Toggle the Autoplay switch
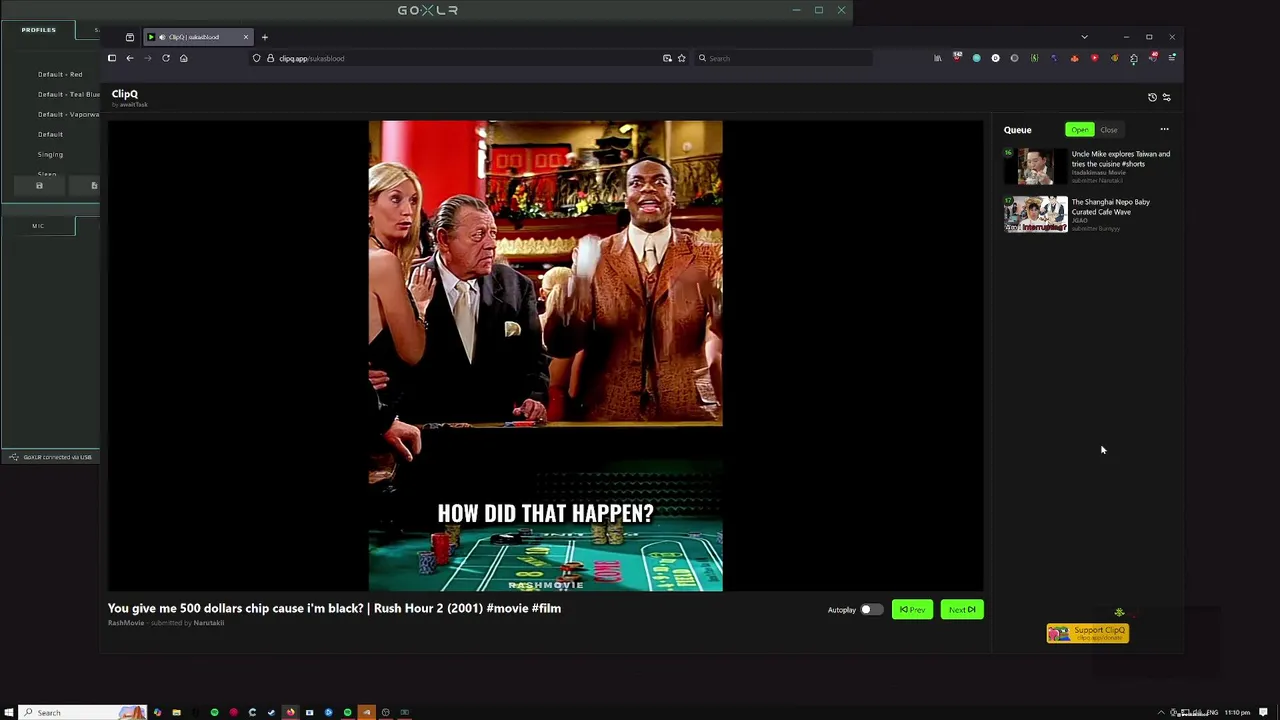The width and height of the screenshot is (1280, 720). [872, 609]
